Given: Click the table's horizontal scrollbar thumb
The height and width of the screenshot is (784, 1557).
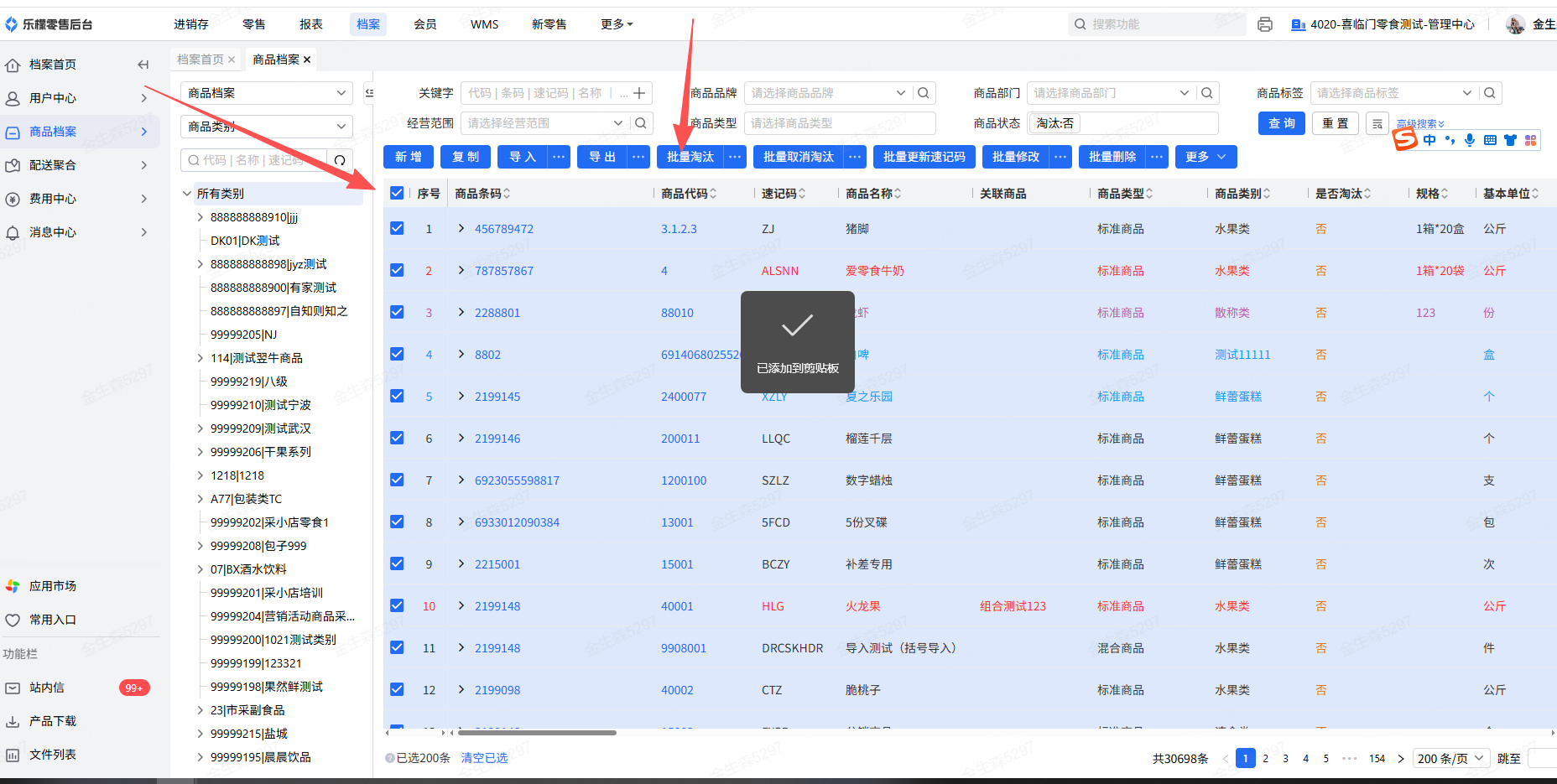Looking at the screenshot, I should [537, 733].
